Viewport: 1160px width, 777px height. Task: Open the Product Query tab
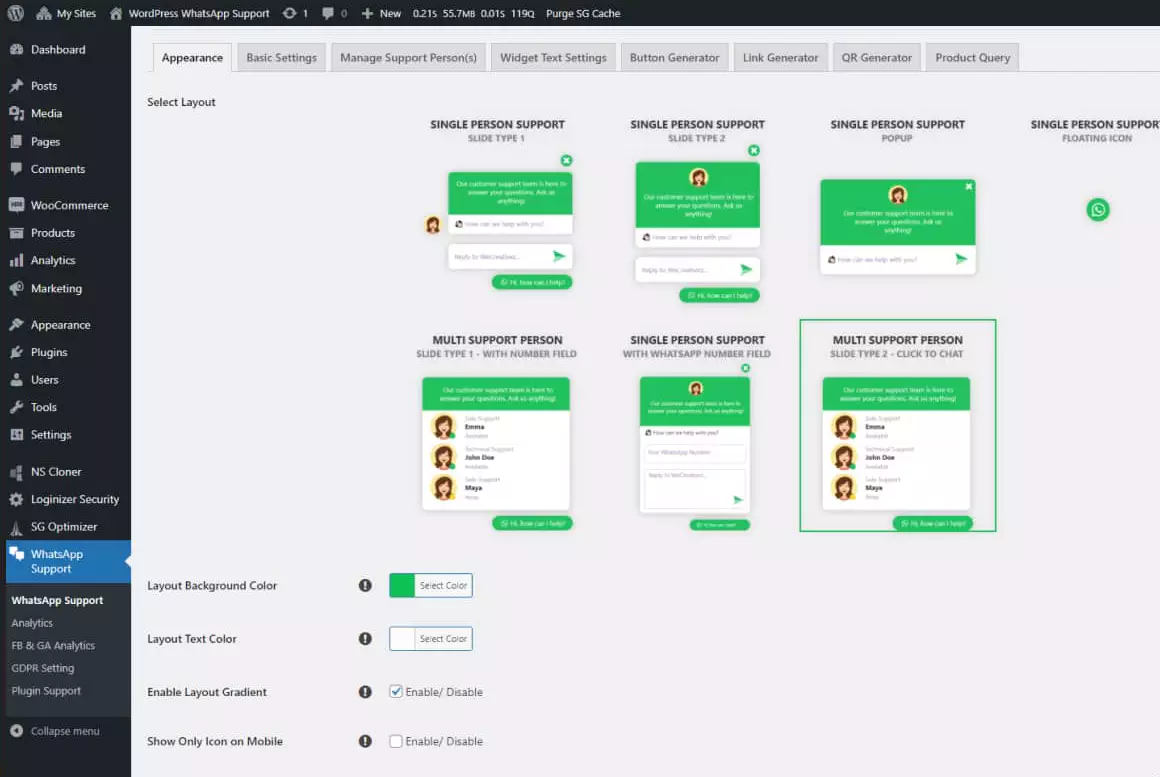973,58
